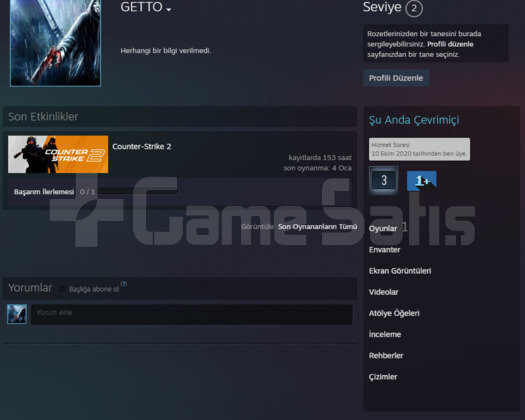Open the Videolar section

click(383, 292)
